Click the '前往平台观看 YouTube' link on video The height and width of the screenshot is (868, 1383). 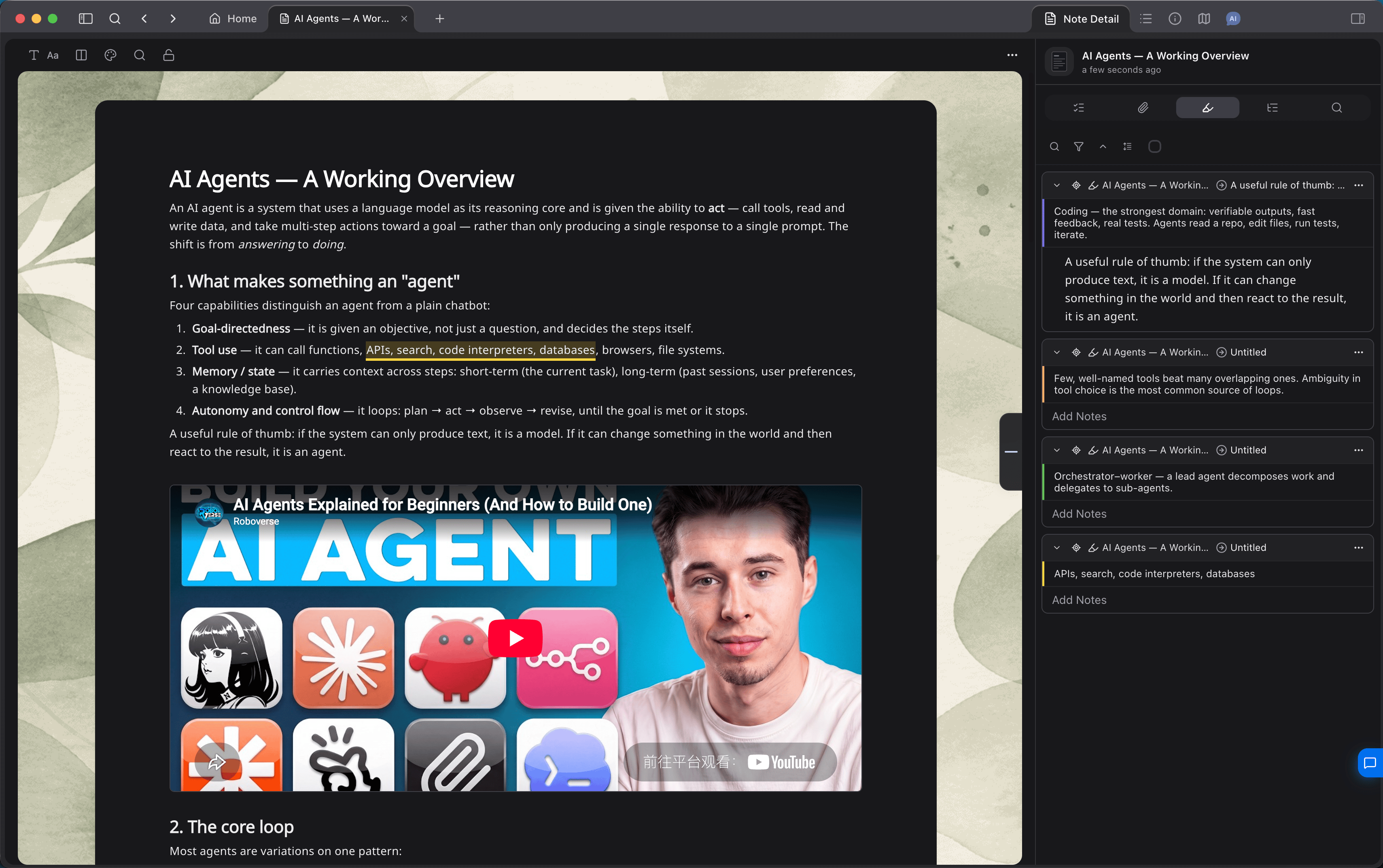click(730, 762)
